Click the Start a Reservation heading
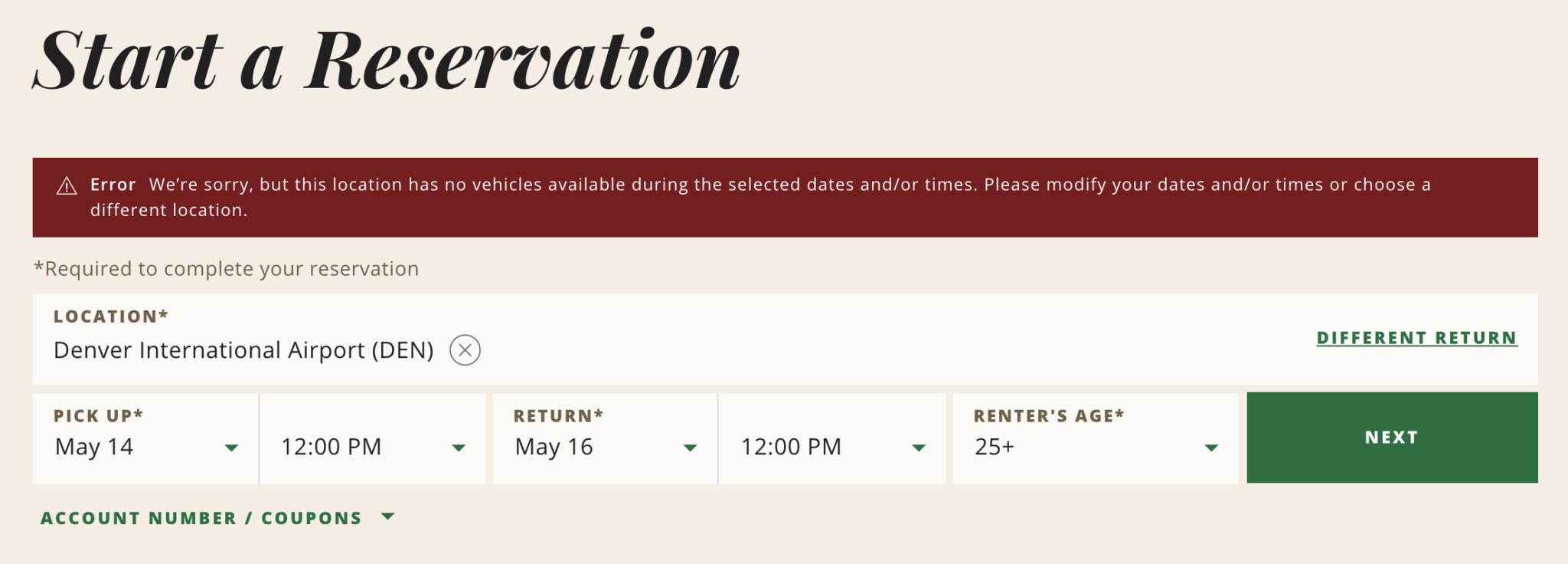1568x564 pixels. [387, 61]
